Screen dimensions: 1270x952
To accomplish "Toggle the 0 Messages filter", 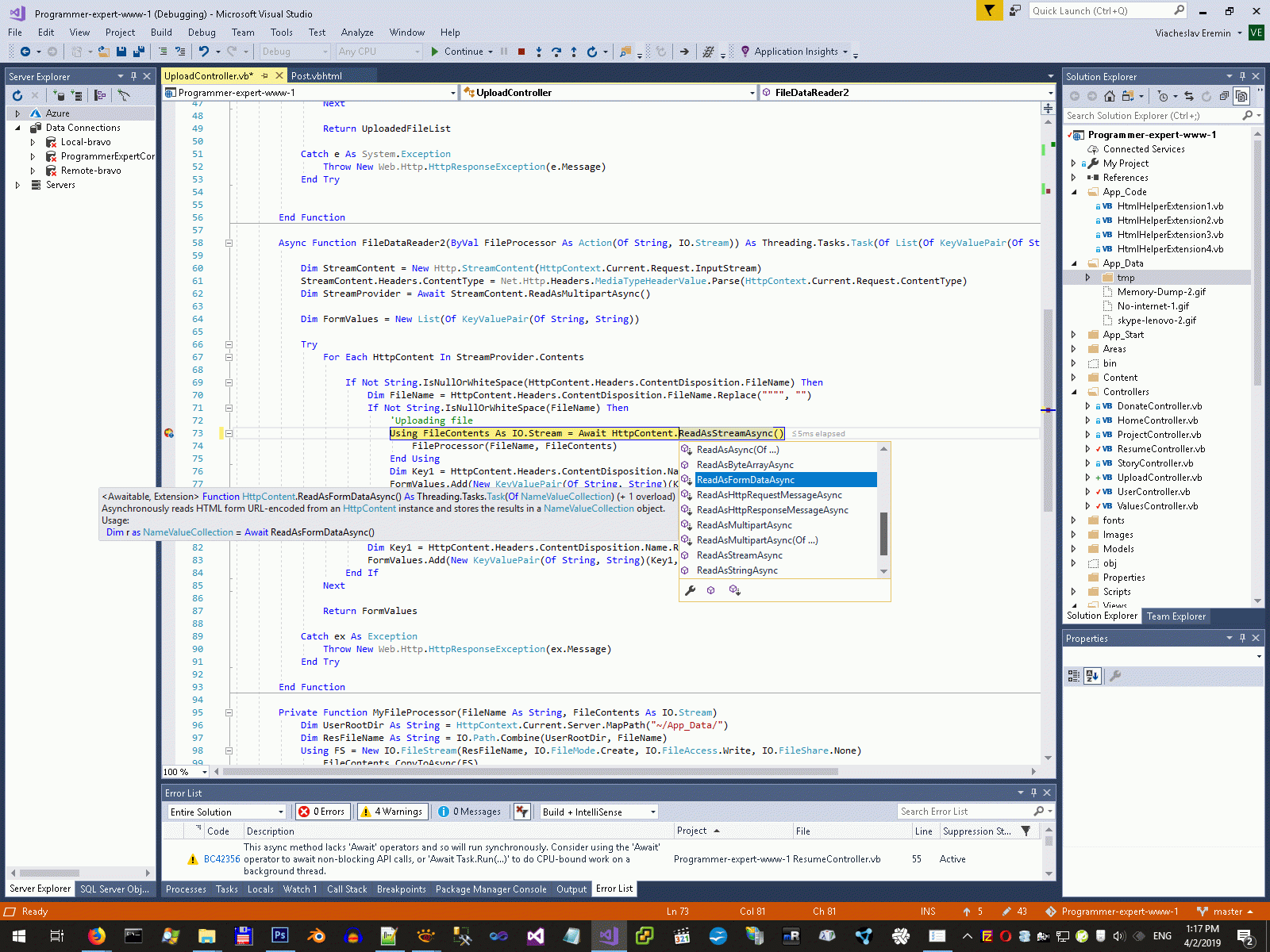I will tap(470, 812).
